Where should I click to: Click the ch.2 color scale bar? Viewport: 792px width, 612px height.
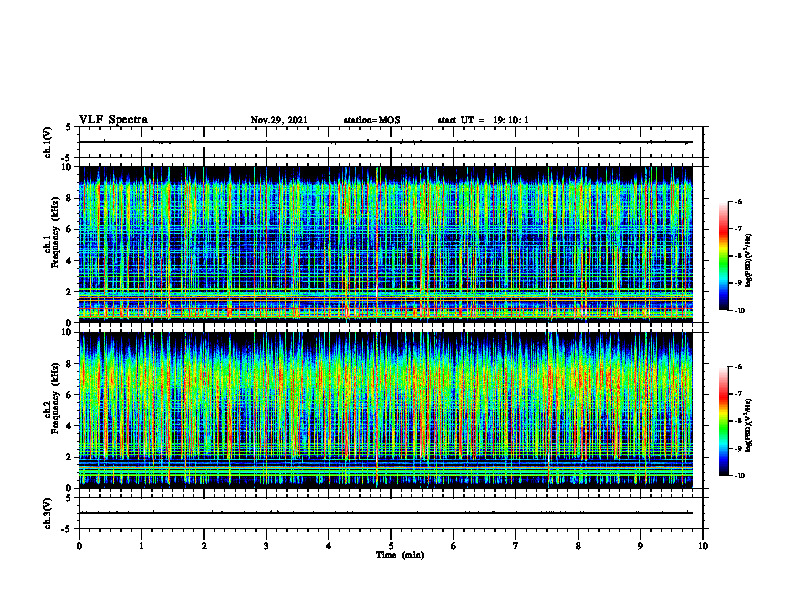(723, 421)
